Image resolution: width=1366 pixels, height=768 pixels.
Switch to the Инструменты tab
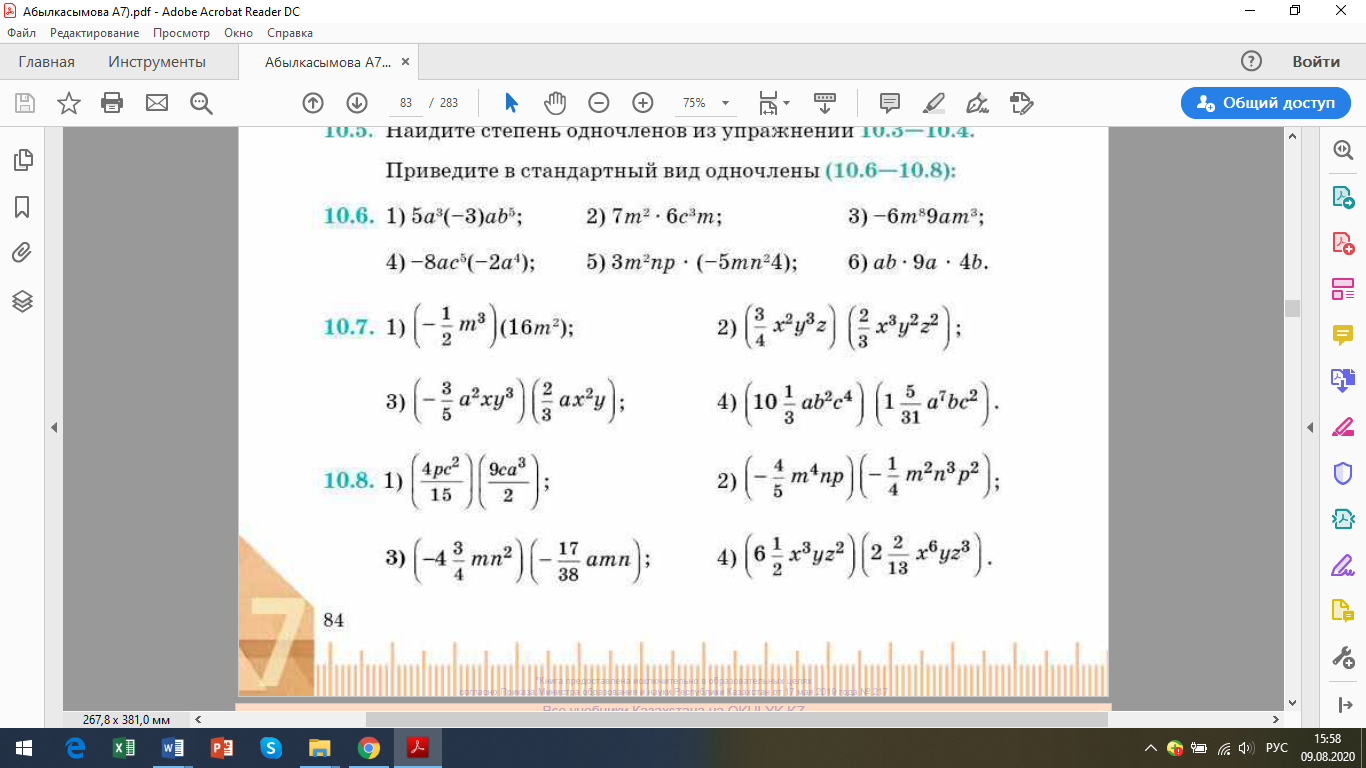click(x=157, y=62)
